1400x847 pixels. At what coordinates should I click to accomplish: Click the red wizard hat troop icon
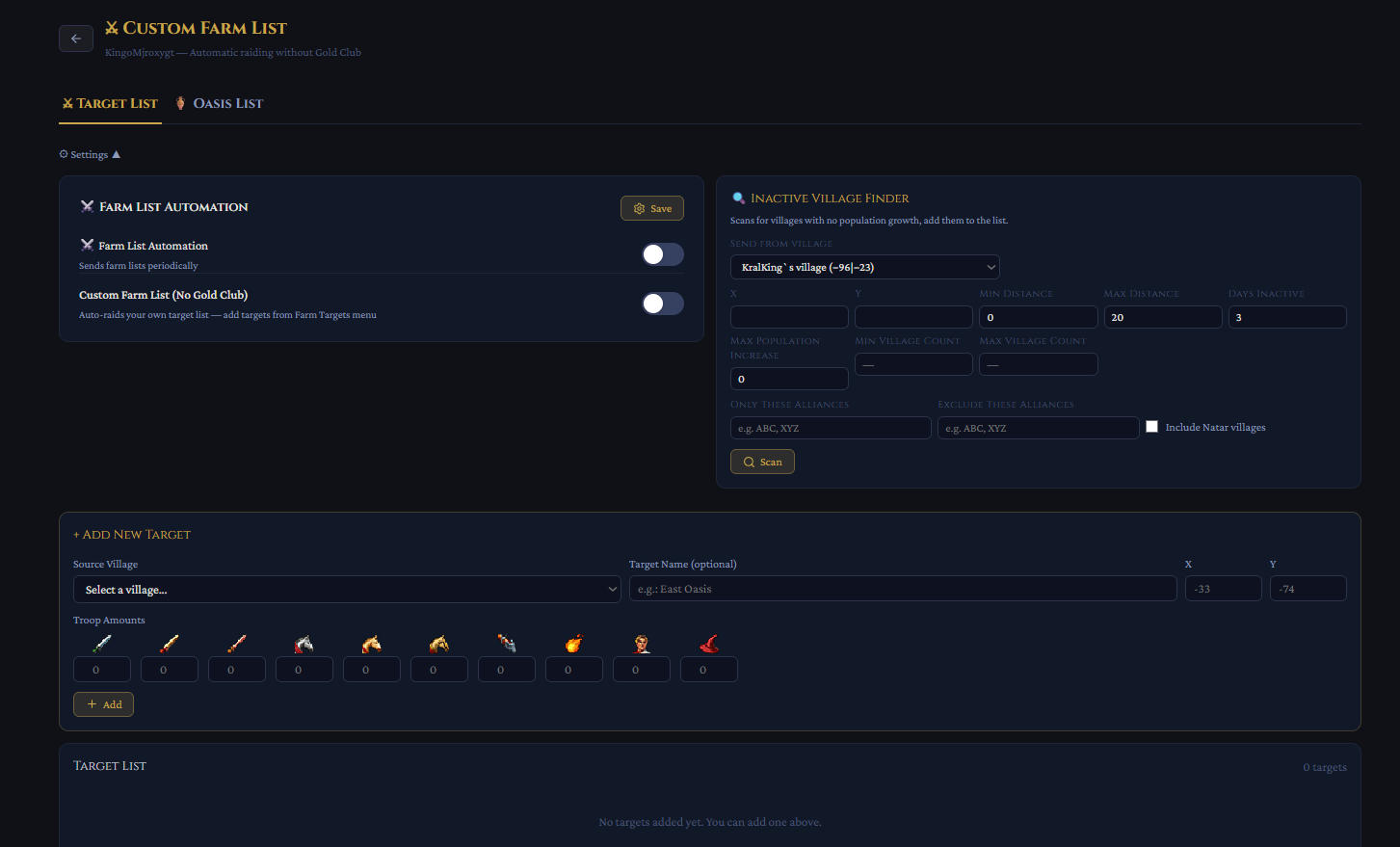click(x=709, y=643)
